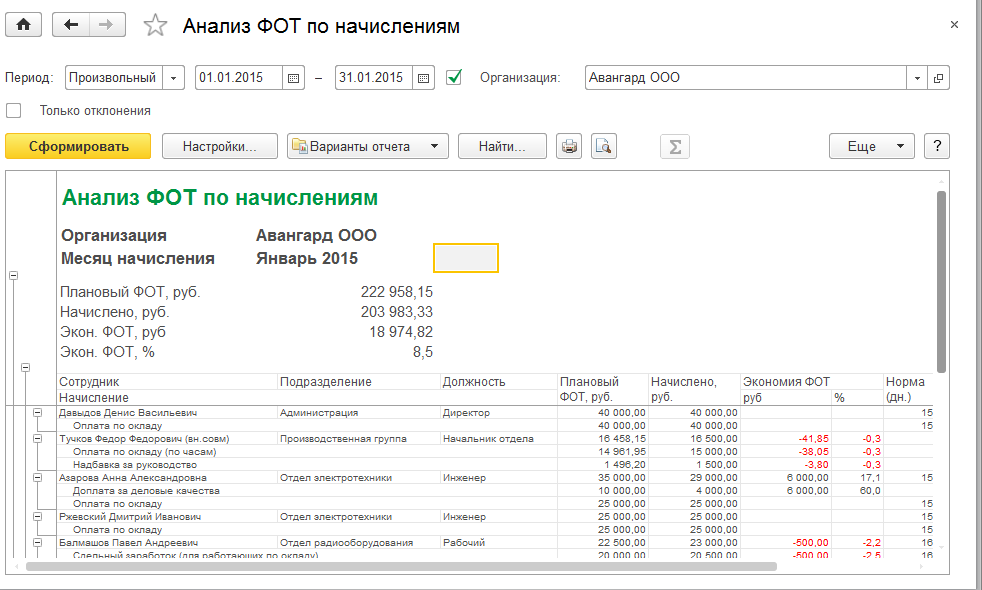Open print preview icon
This screenshot has width=982, height=590.
click(604, 147)
